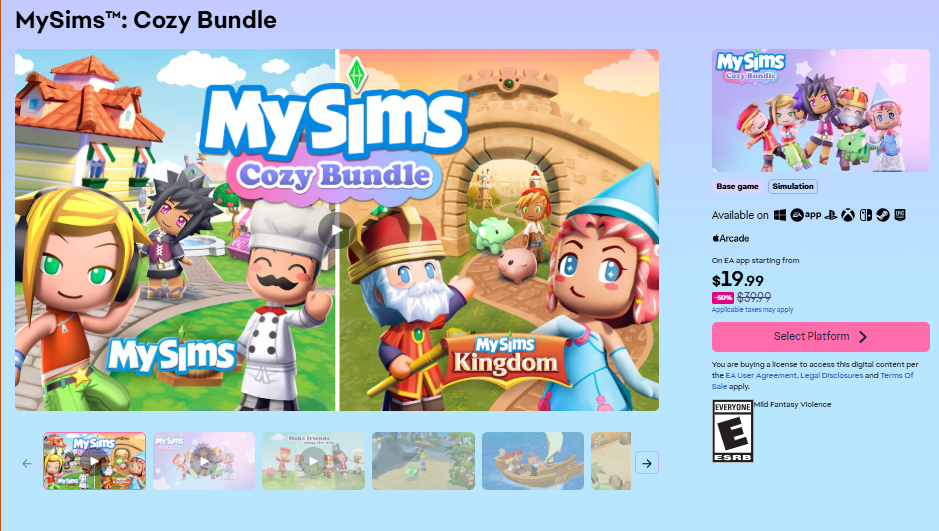
Task: Click the Select Platform button
Action: click(820, 336)
